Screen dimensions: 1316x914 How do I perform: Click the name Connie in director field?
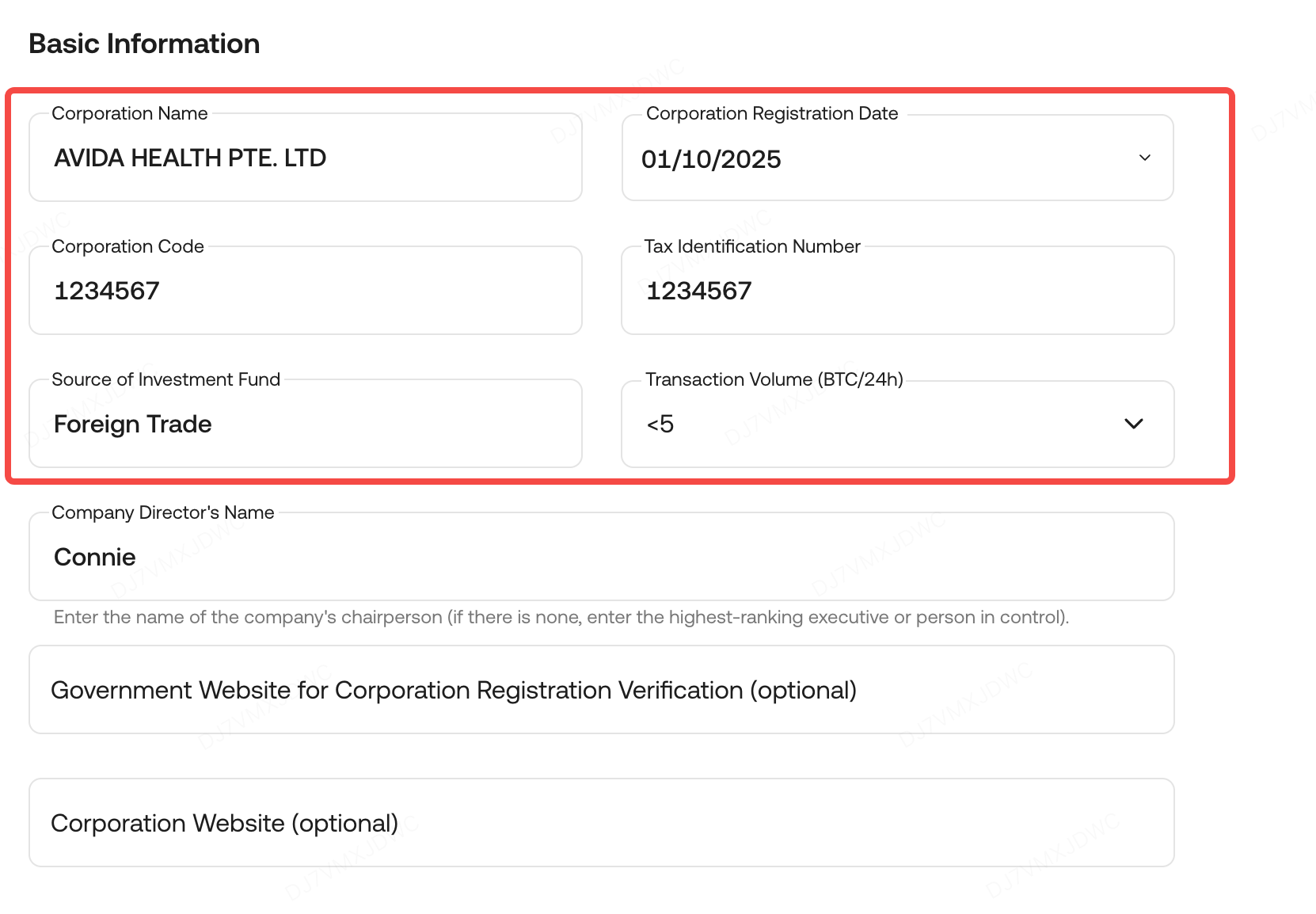94,557
